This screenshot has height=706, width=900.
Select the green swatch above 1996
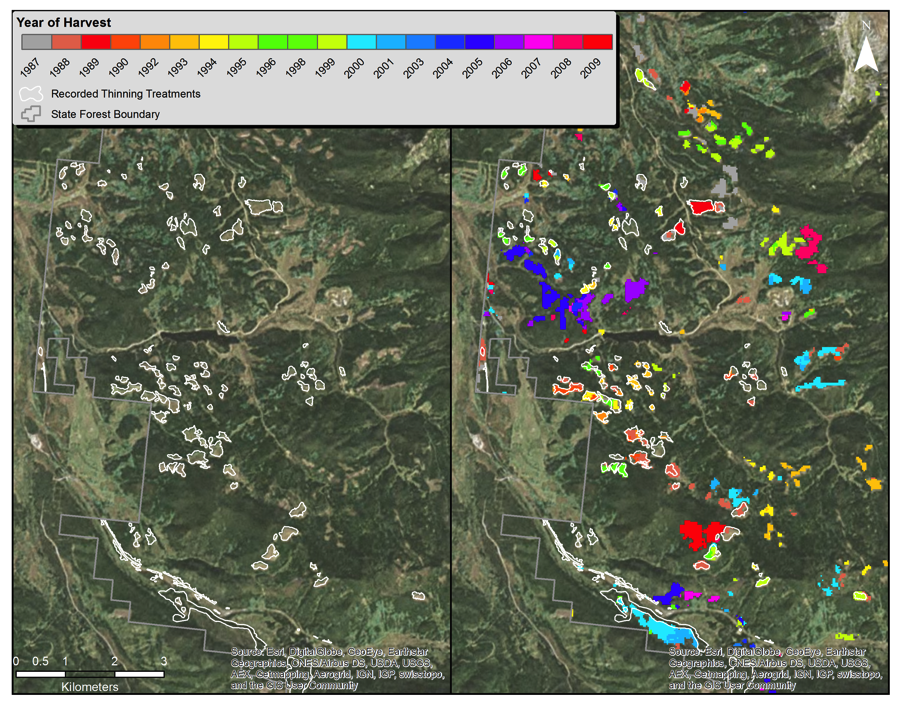(273, 42)
